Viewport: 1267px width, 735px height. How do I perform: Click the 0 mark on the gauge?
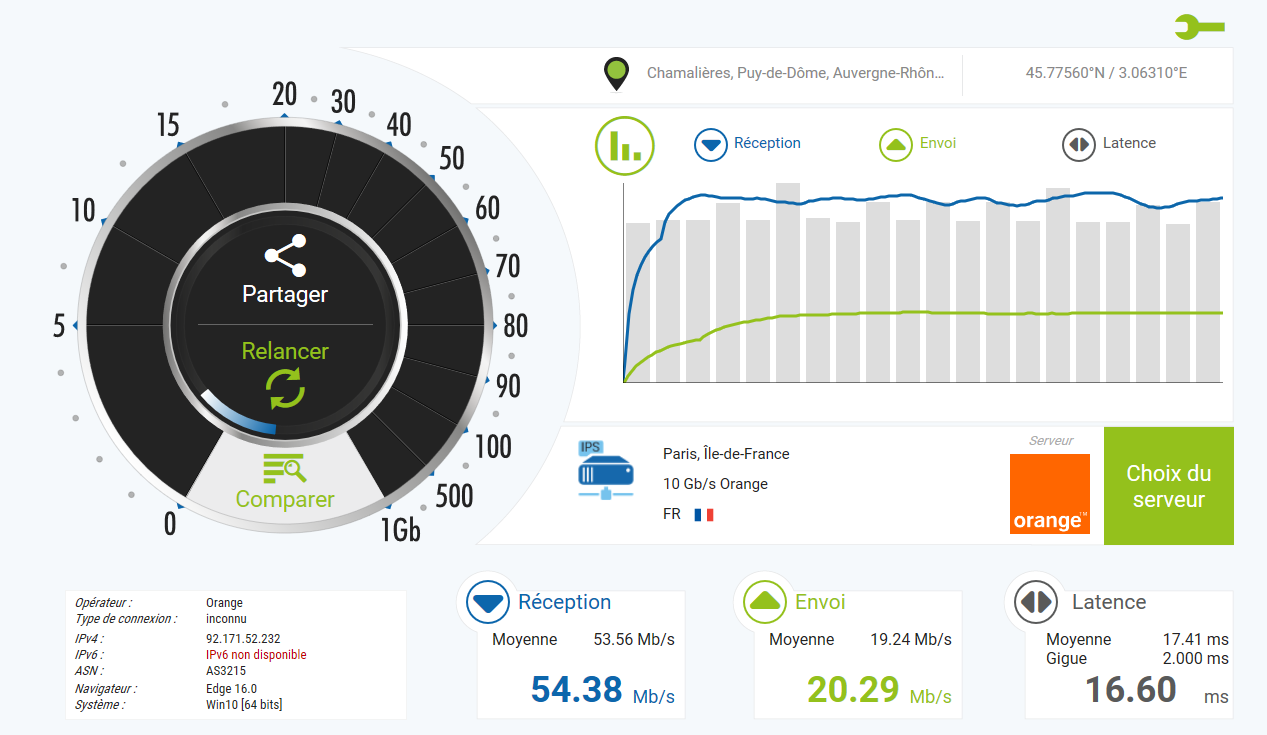click(x=170, y=524)
